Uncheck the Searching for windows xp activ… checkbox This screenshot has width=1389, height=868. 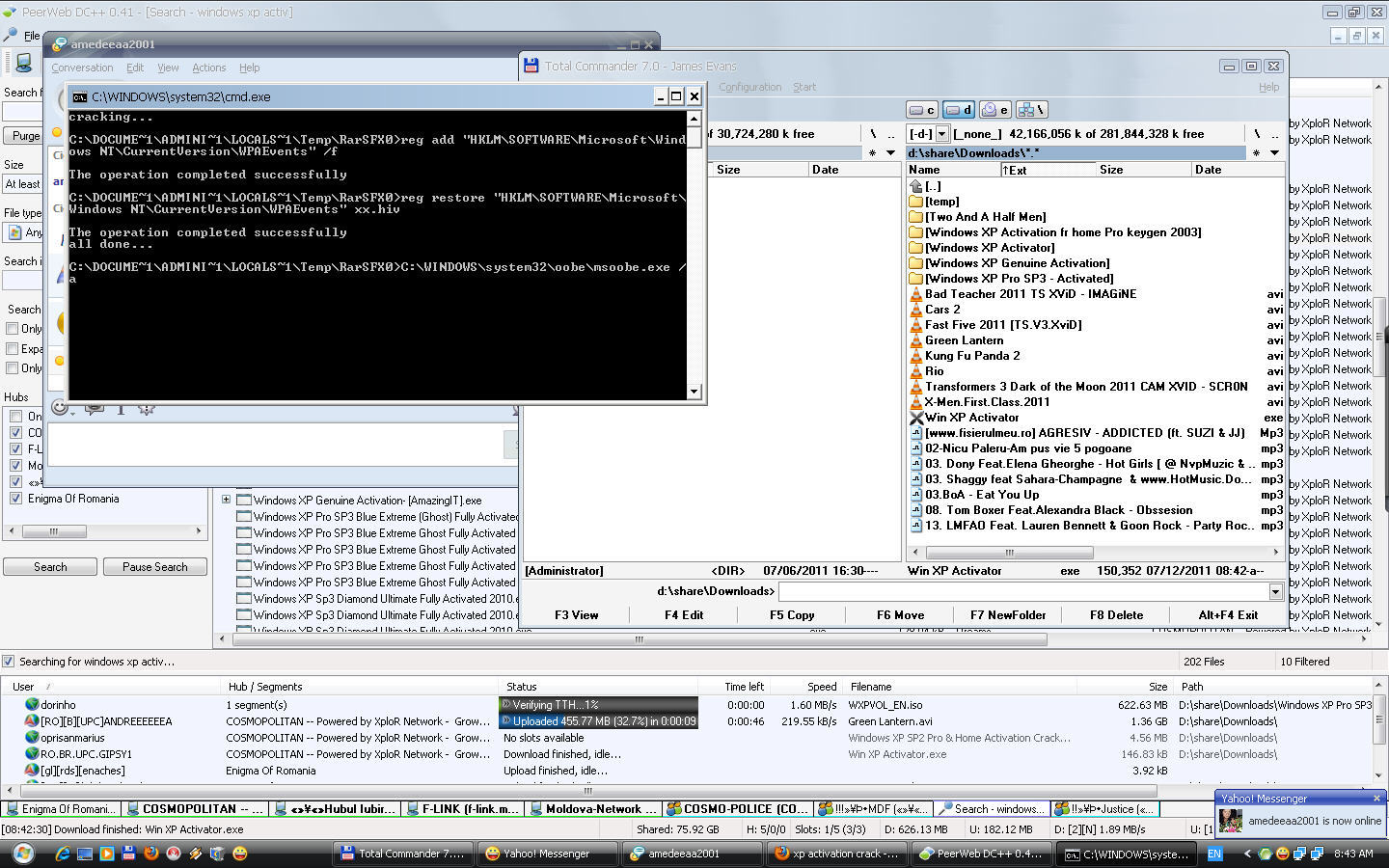pyautogui.click(x=9, y=662)
